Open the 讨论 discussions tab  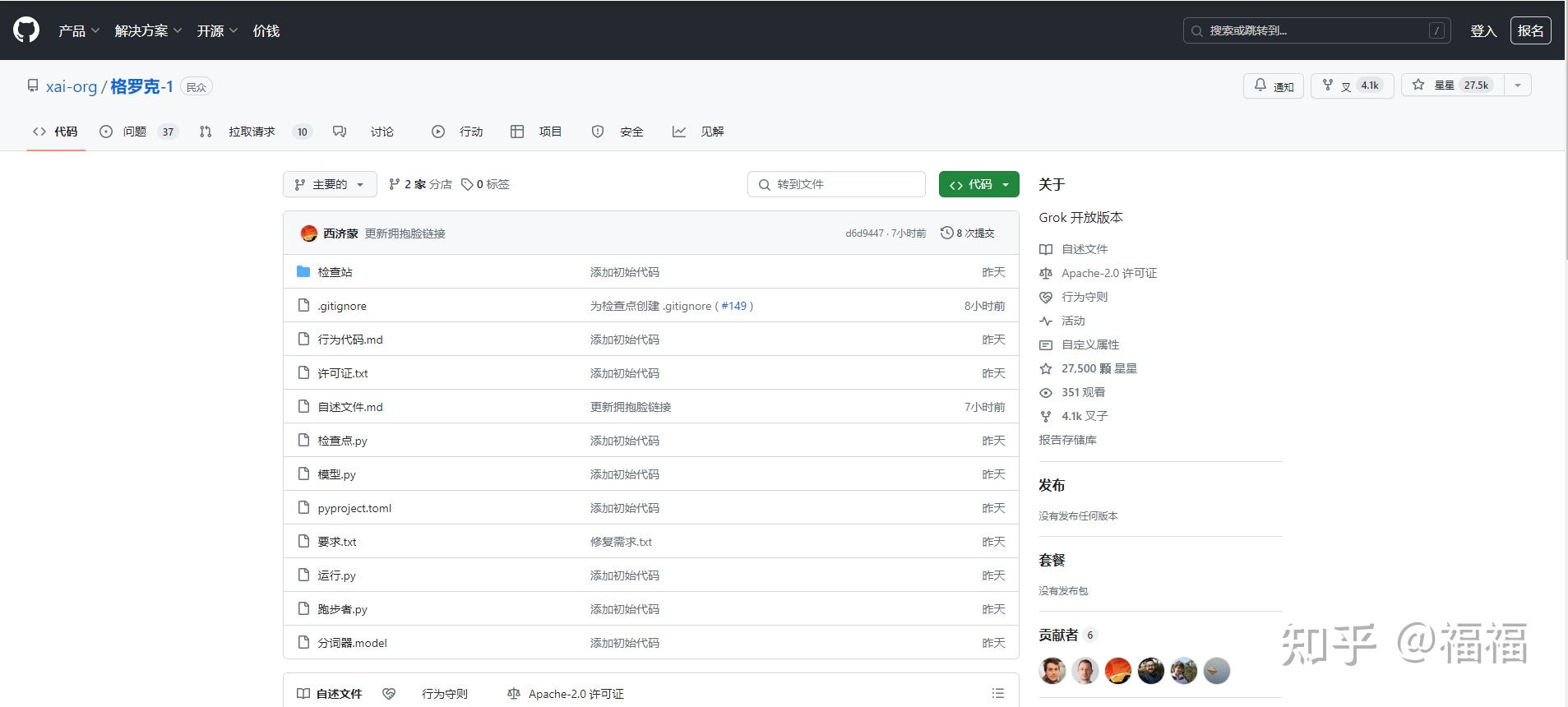363,132
